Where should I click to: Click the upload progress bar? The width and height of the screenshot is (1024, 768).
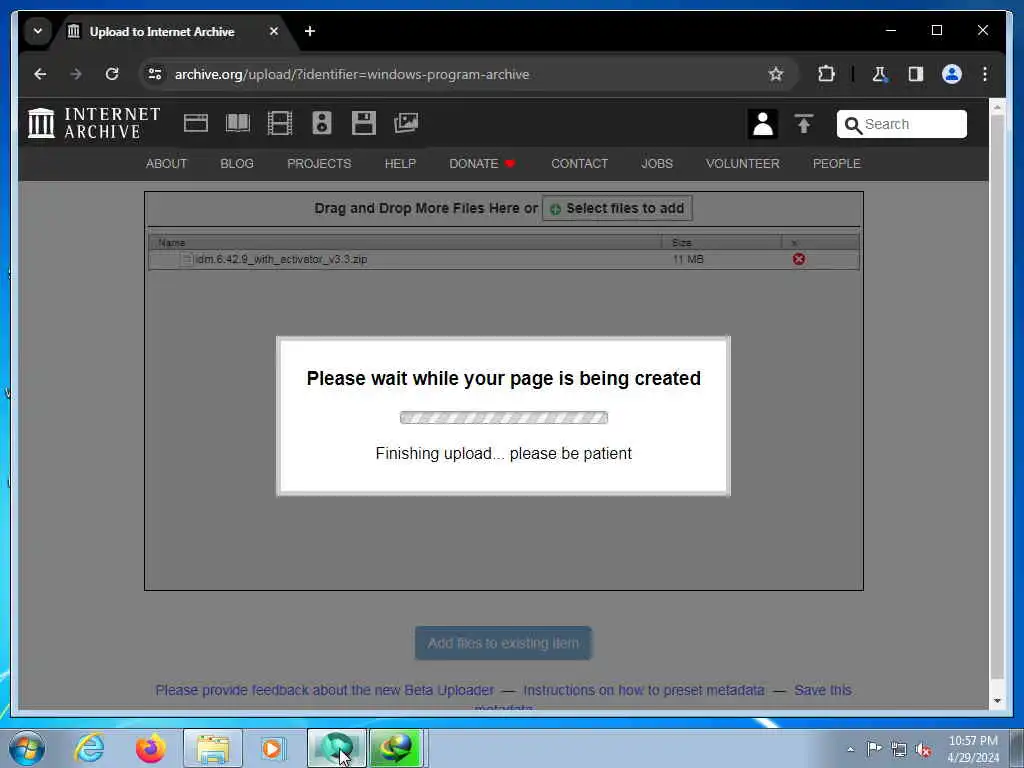click(x=504, y=417)
